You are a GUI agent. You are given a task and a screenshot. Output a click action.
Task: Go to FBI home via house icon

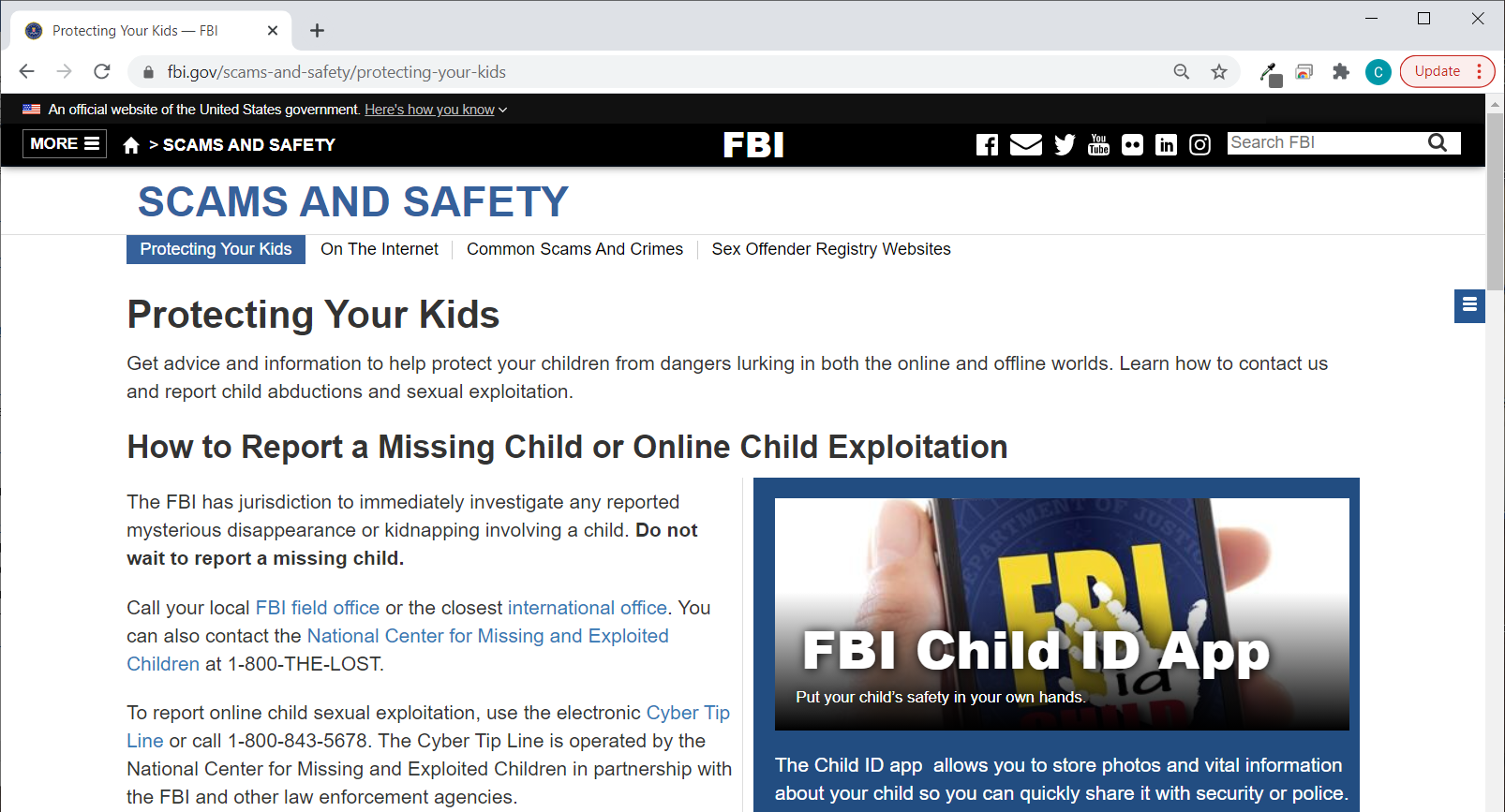tap(131, 145)
